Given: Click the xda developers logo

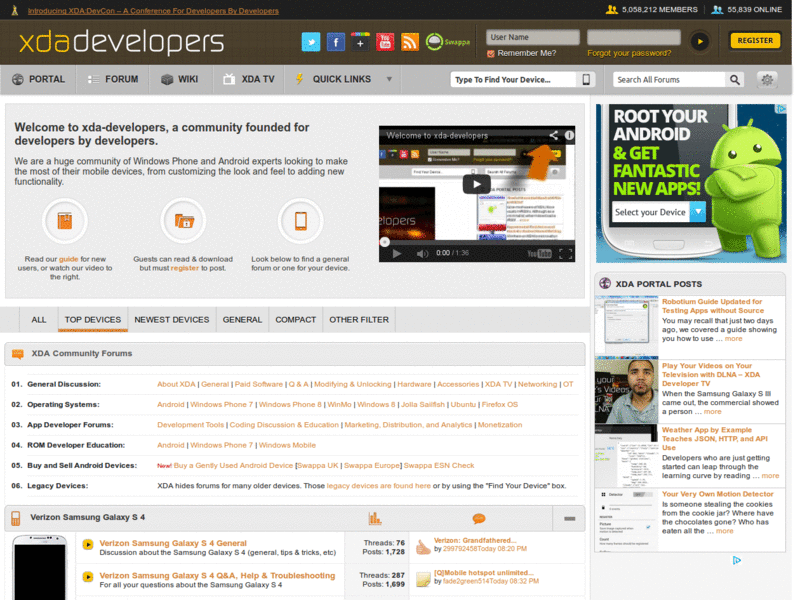Looking at the screenshot, I should click(x=121, y=42).
